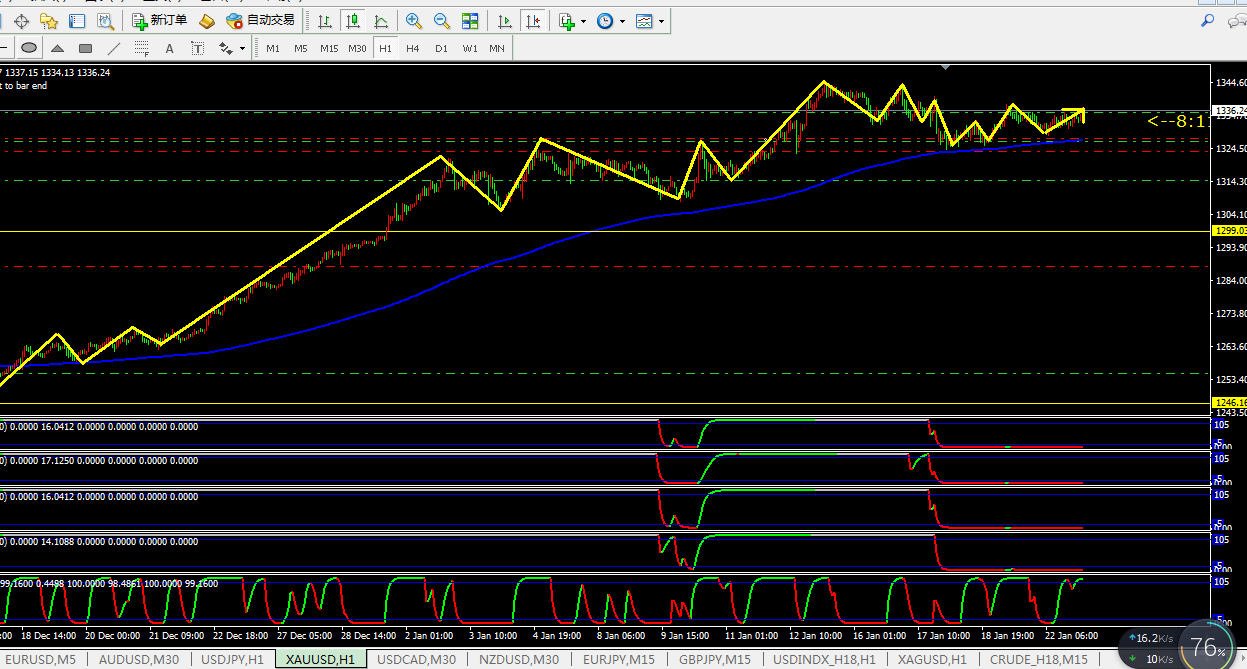This screenshot has height=669, width=1247.
Task: Click the add indicators icon
Action: pyautogui.click(x=567, y=21)
